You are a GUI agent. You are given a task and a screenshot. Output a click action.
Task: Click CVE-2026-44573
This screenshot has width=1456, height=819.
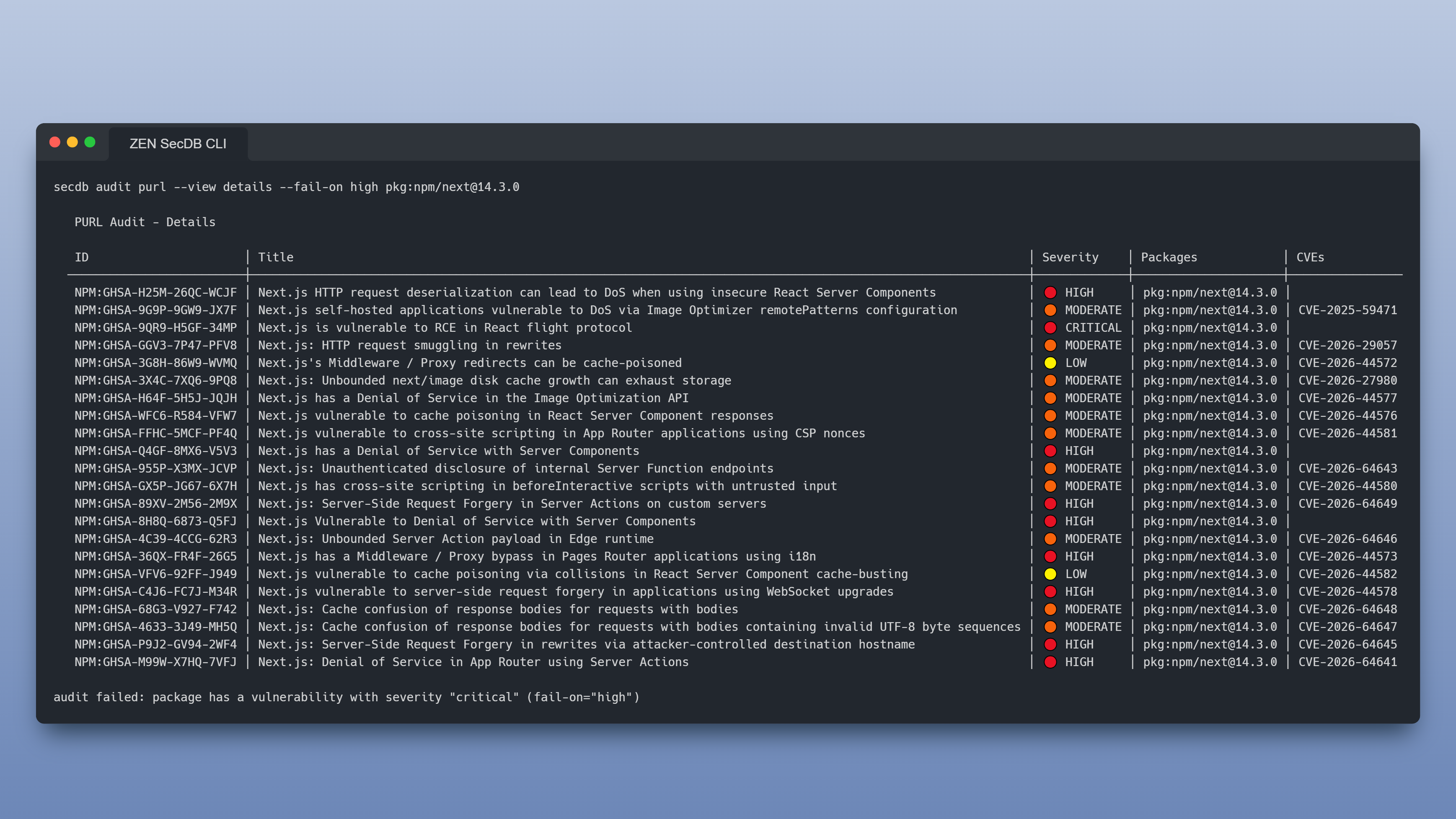tap(1347, 556)
